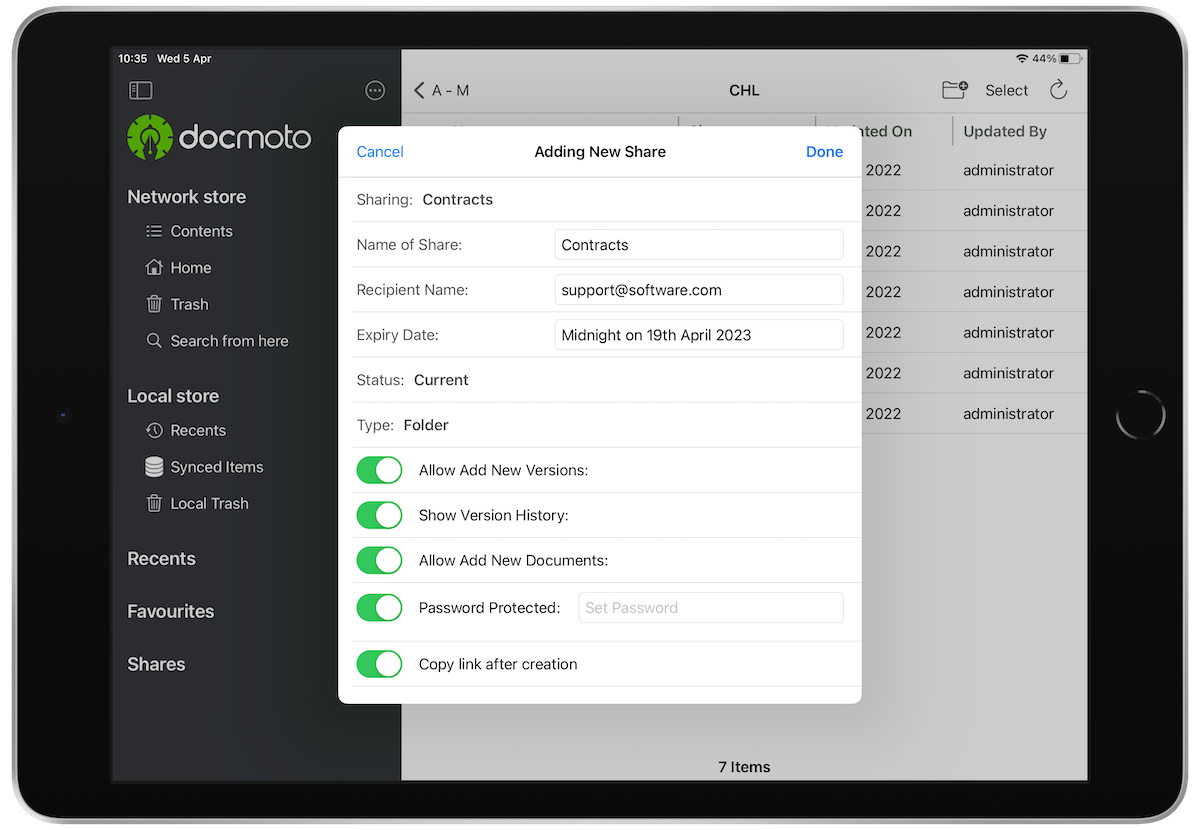The width and height of the screenshot is (1200, 830).
Task: Go back to A - M folder
Action: click(441, 91)
